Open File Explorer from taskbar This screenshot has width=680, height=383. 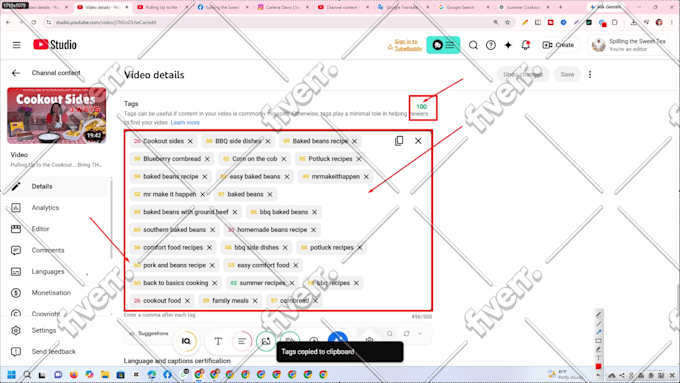click(x=105, y=374)
